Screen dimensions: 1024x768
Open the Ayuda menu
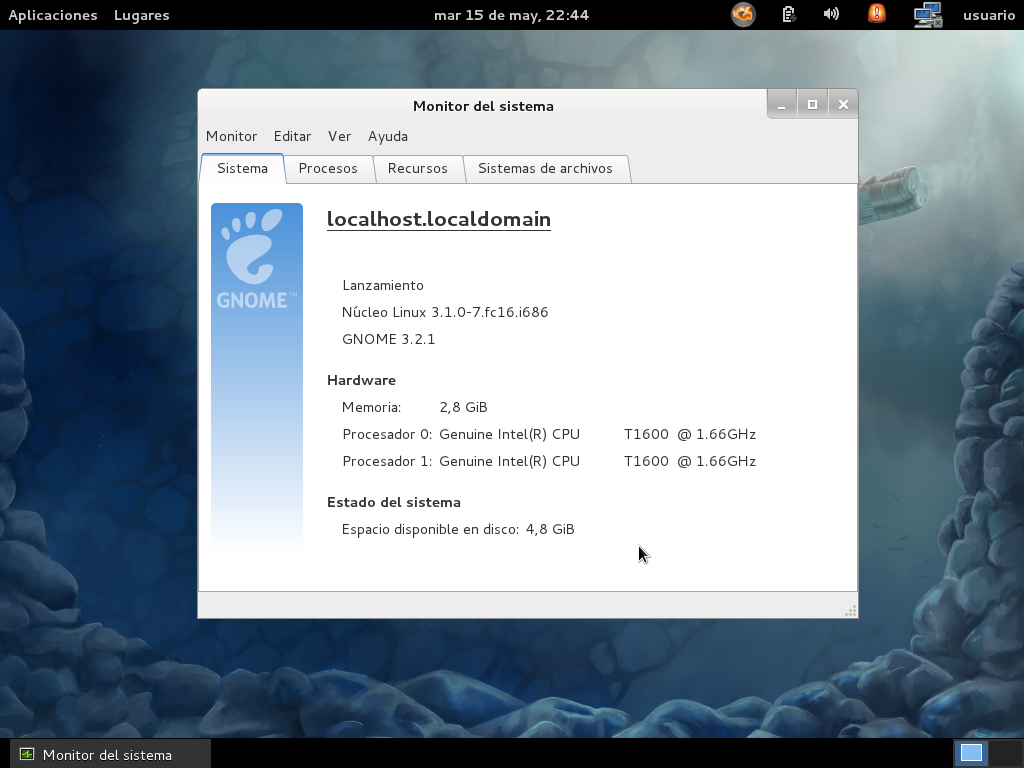tap(388, 136)
